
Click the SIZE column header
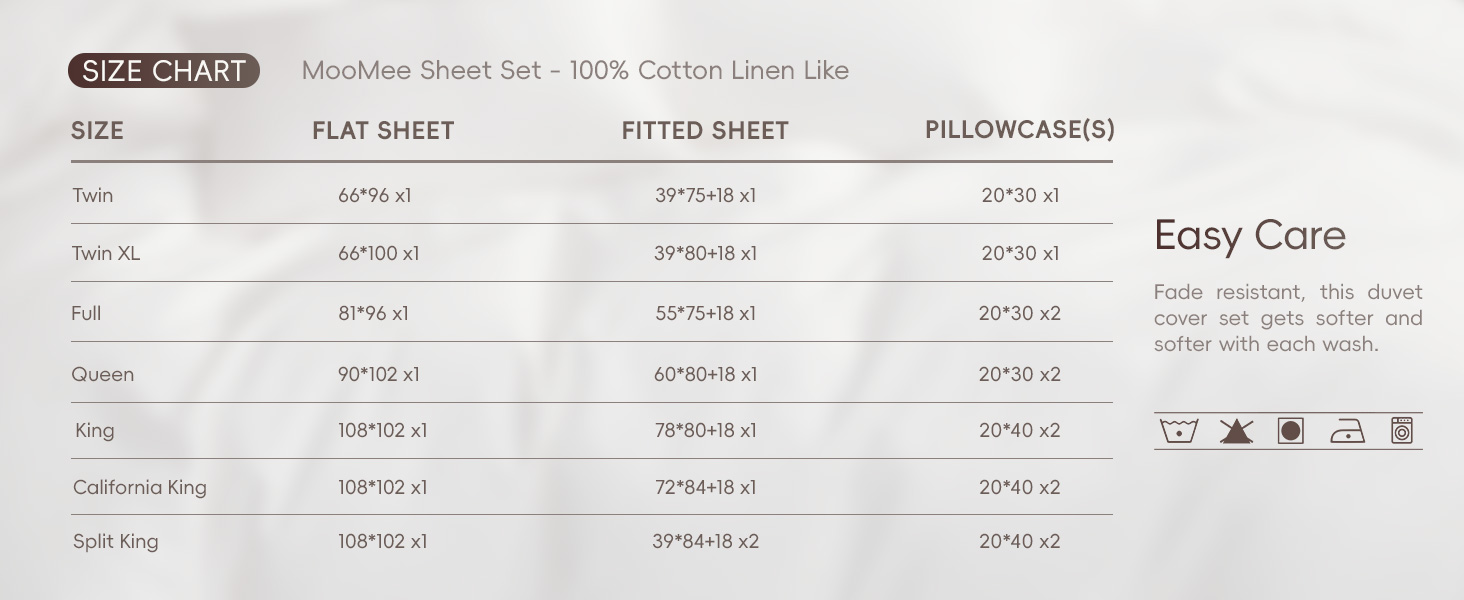tap(97, 131)
